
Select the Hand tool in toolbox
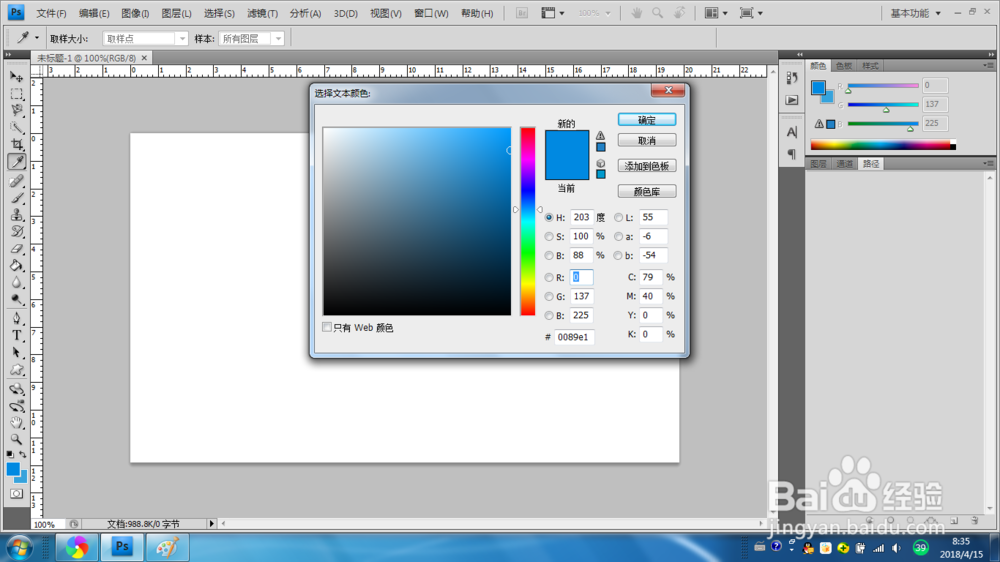tap(17, 422)
